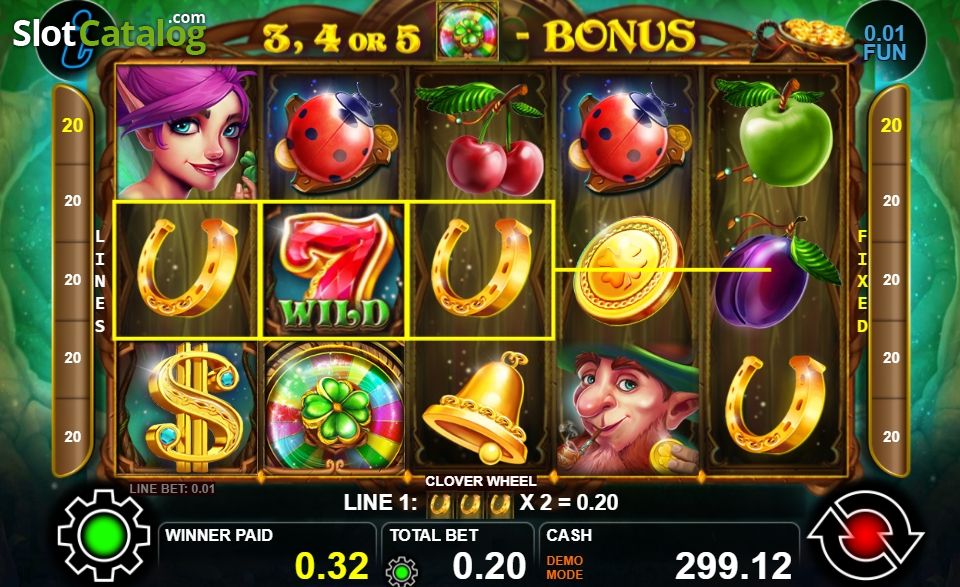This screenshot has width=960, height=587.
Task: Click the spin button with red center
Action: 864,534
